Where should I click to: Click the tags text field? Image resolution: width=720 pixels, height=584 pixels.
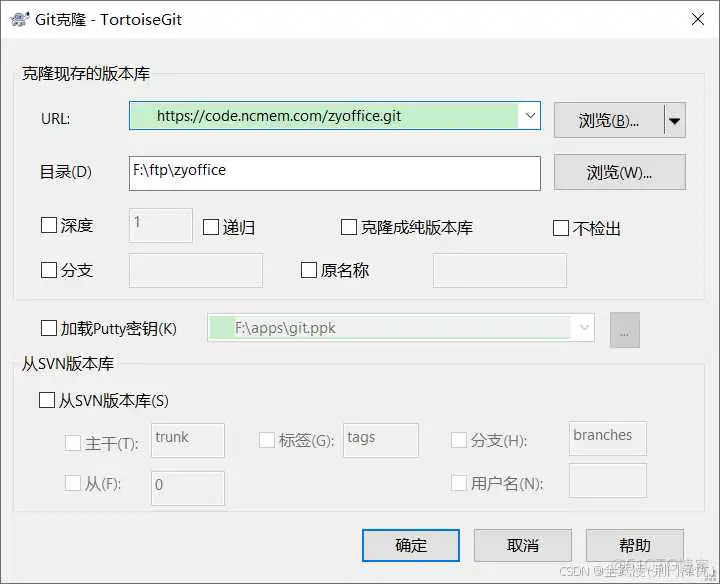[x=381, y=440]
